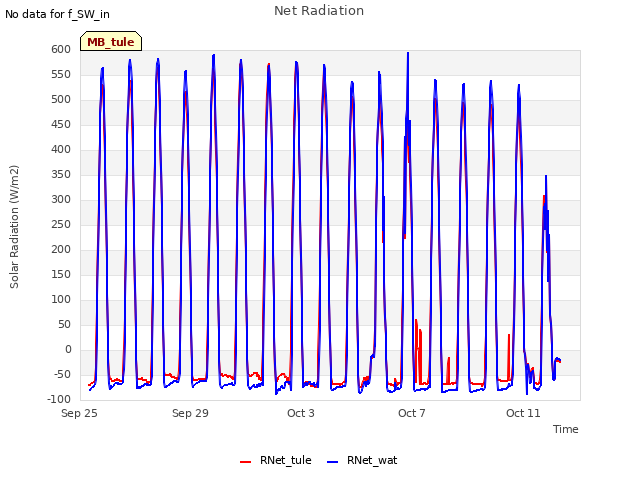This screenshot has width=640, height=480.
Task: Click the -100 y-axis tick label
Action: point(59,399)
